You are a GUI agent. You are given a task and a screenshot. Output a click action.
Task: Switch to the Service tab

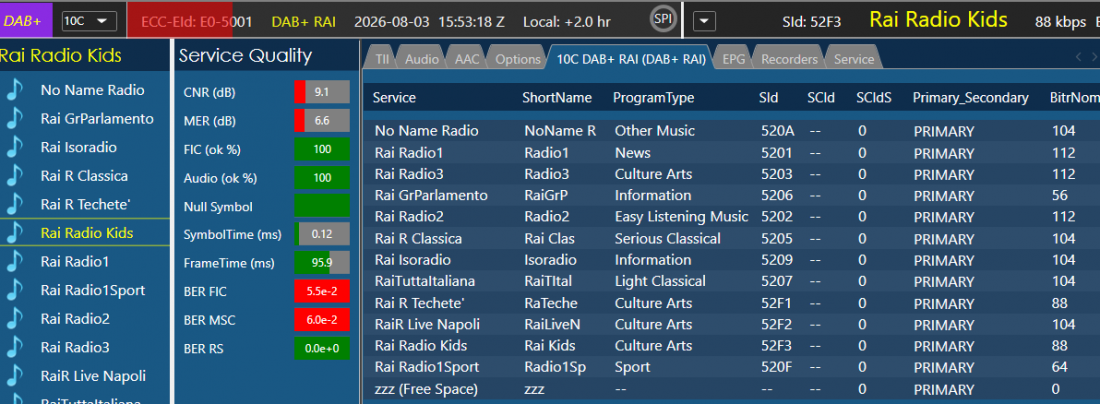(x=854, y=60)
